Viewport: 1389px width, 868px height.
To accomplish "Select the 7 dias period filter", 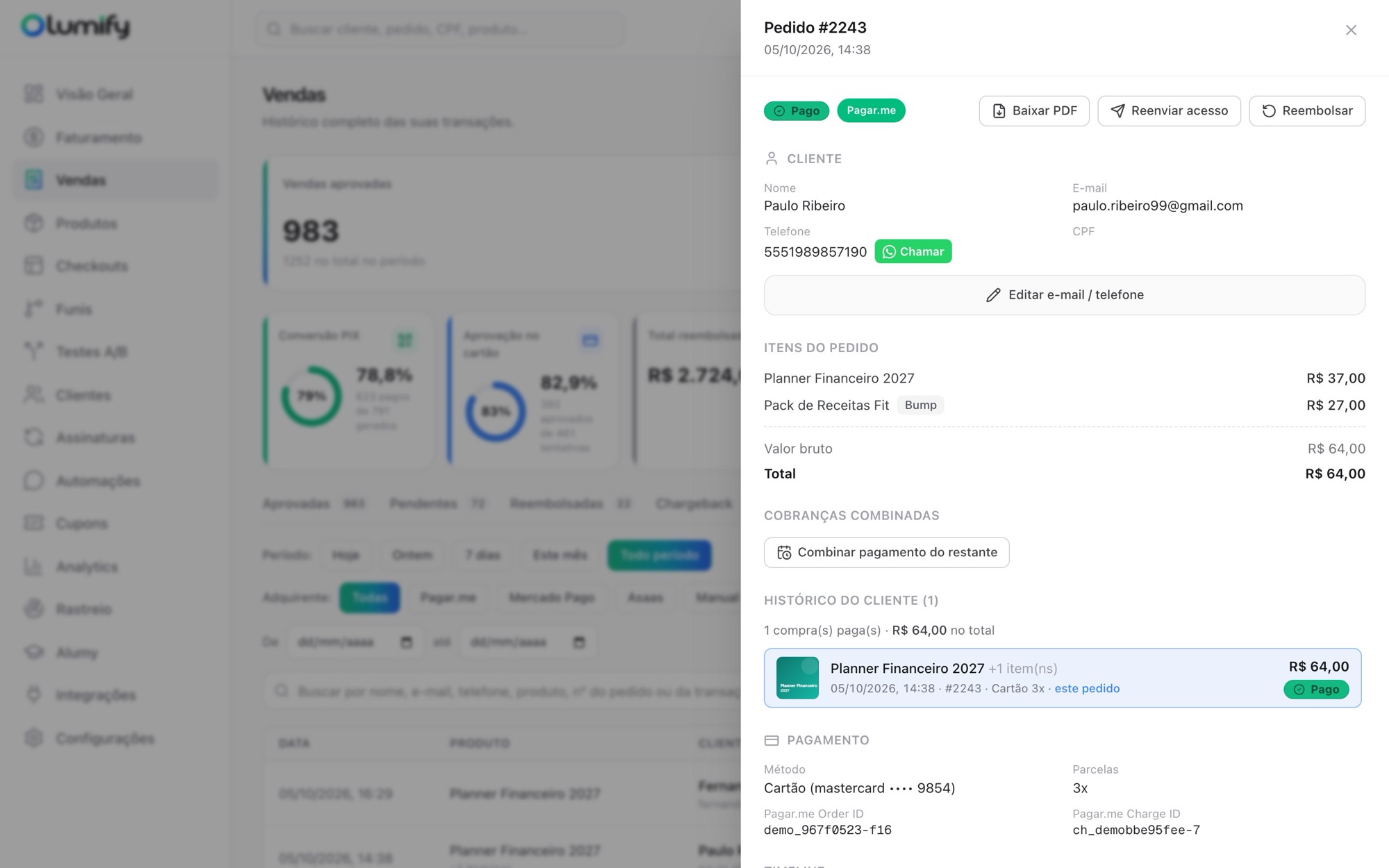I will point(483,556).
